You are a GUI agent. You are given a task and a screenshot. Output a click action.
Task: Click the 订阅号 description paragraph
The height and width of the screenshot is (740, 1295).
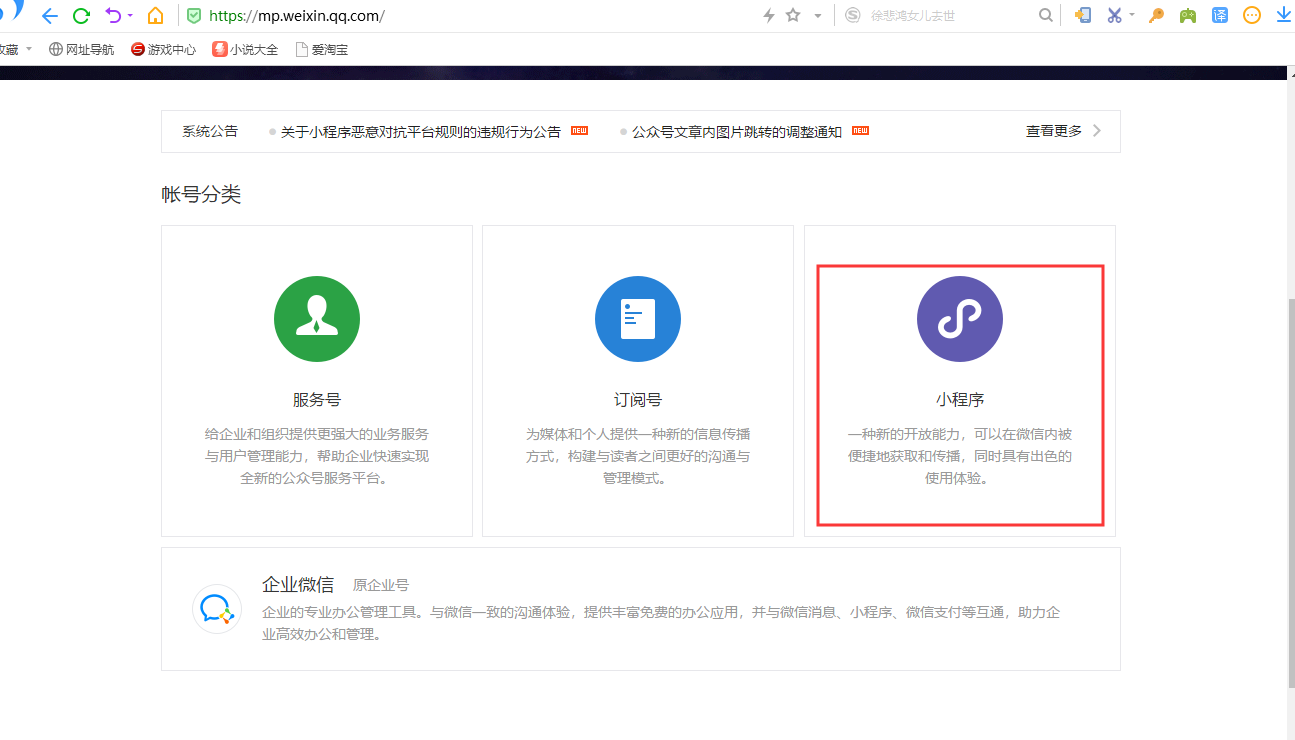tap(638, 456)
